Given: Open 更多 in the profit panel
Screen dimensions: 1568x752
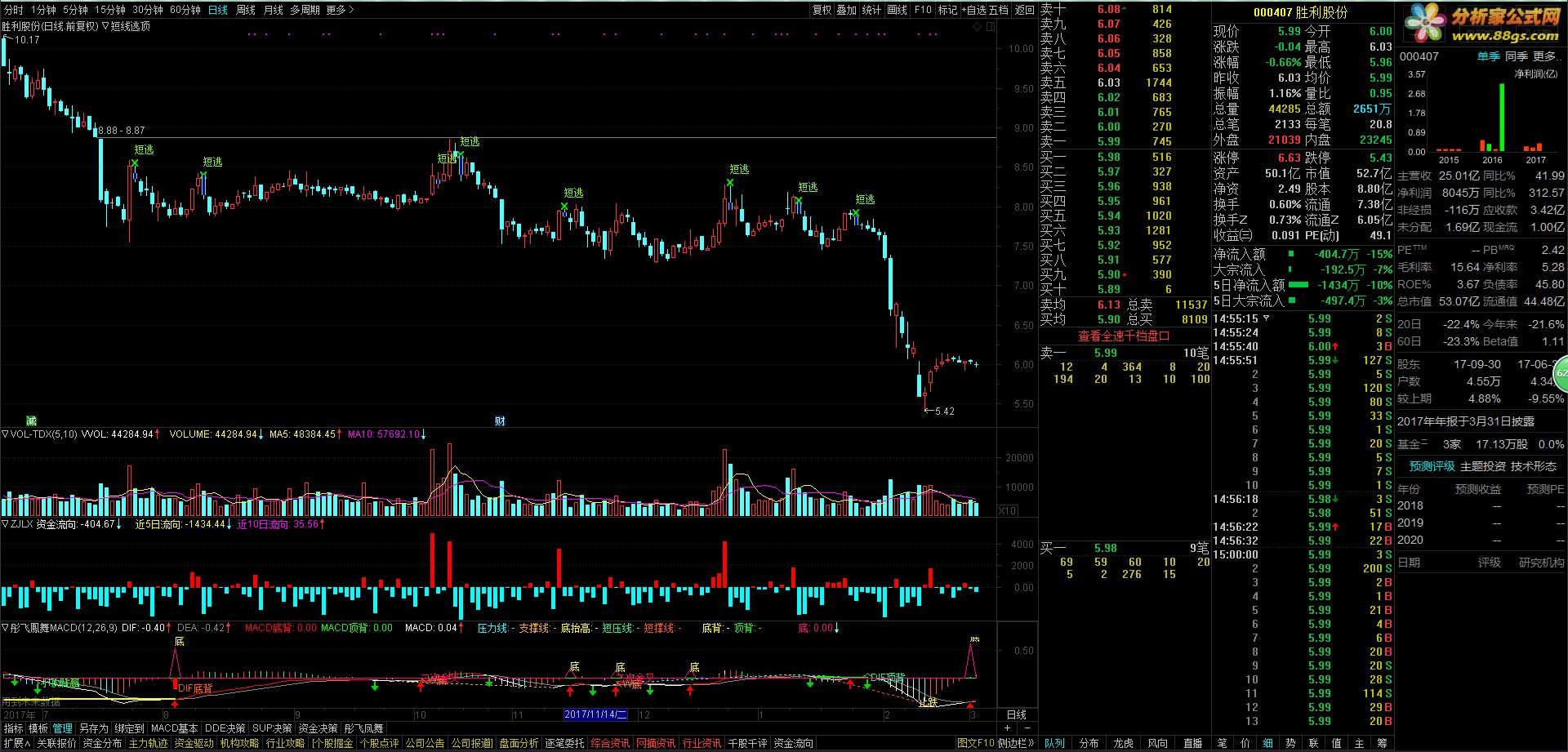Looking at the screenshot, I should click(1546, 56).
